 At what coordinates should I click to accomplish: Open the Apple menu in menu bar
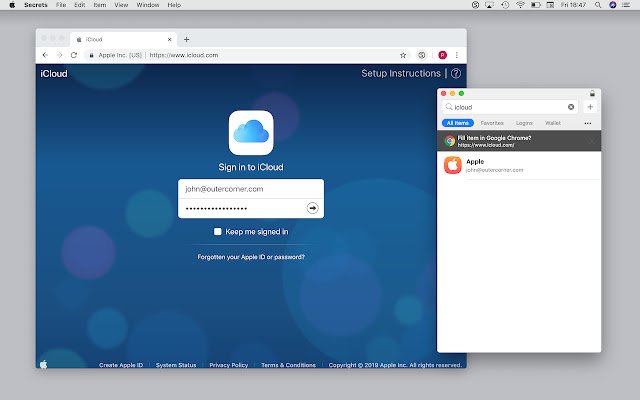point(12,5)
